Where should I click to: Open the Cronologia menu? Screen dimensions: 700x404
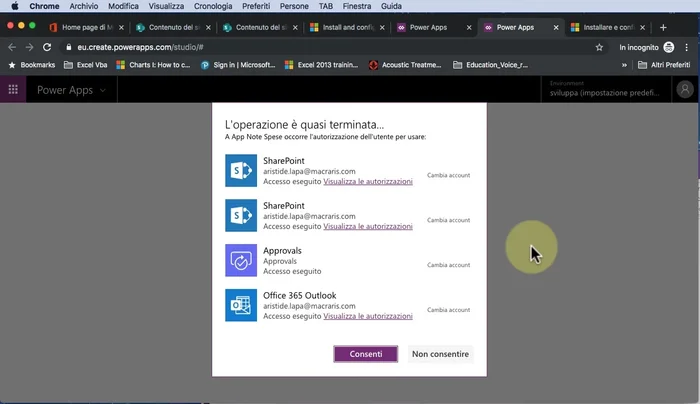coord(213,6)
